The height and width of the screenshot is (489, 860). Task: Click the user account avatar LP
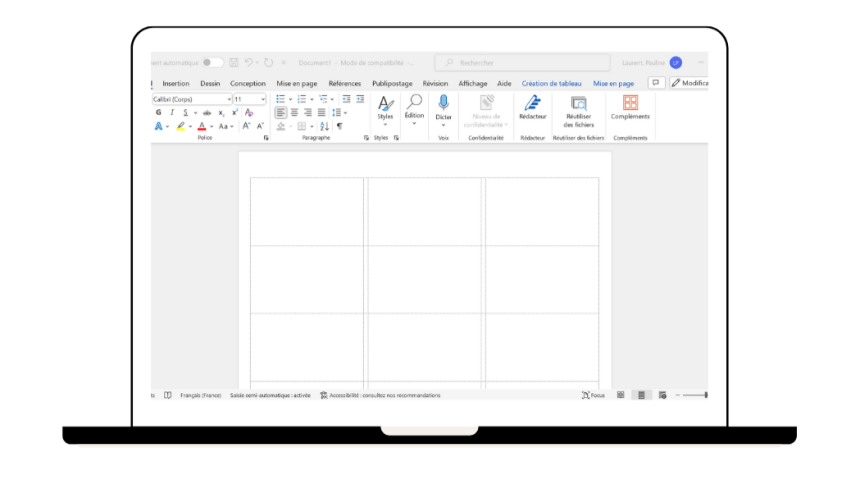coord(676,62)
